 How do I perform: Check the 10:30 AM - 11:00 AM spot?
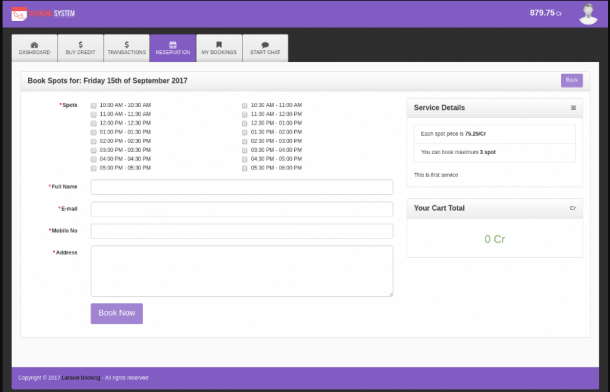coord(244,105)
